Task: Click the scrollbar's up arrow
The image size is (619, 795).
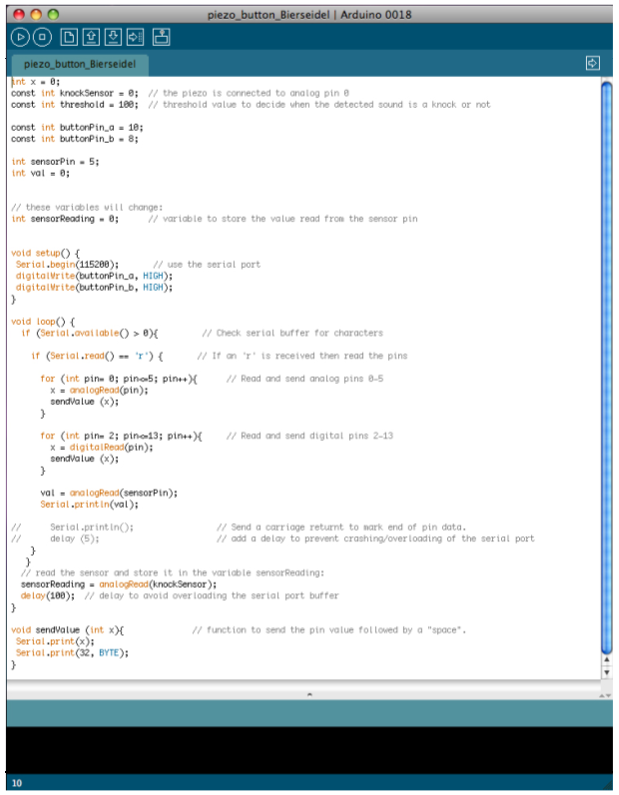Action: [x=606, y=661]
